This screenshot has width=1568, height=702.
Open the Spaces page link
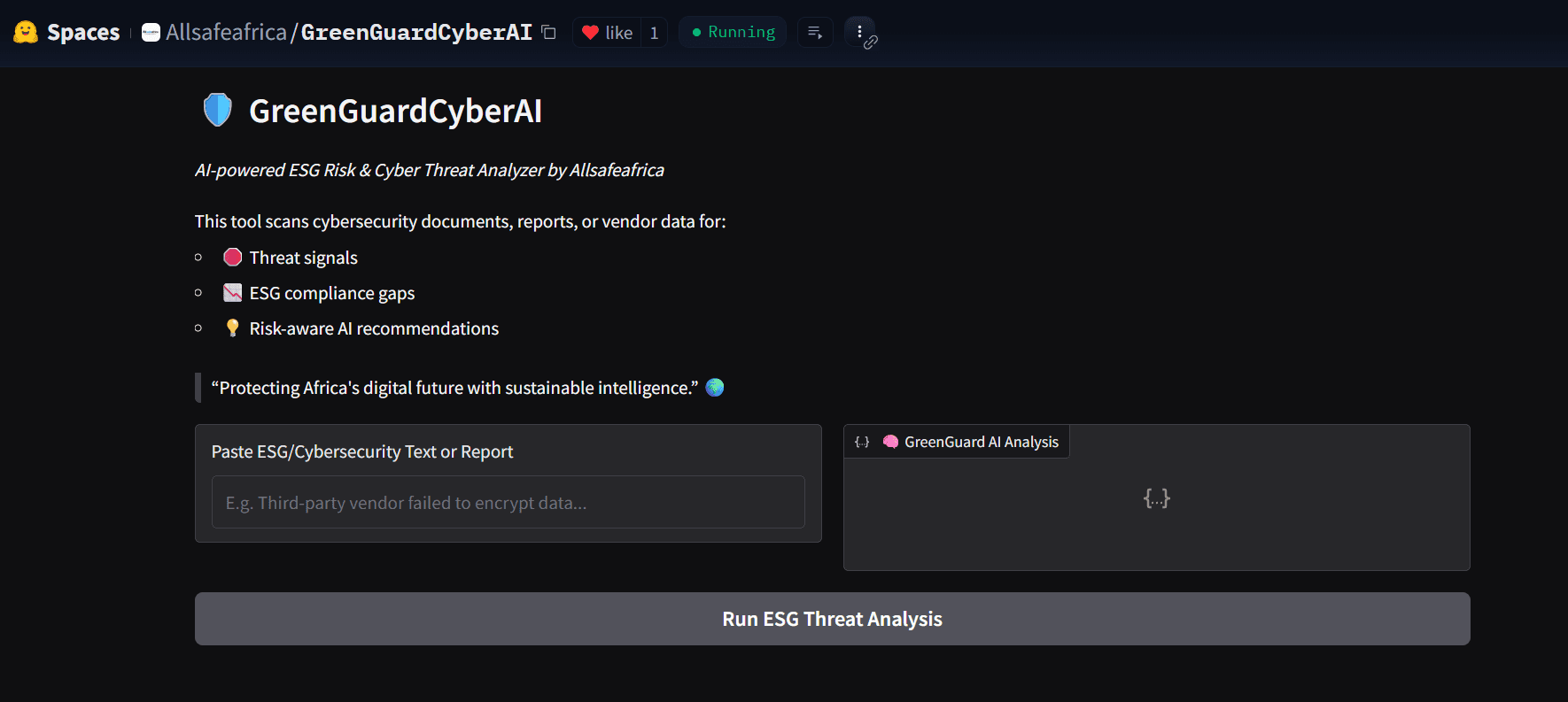[83, 33]
